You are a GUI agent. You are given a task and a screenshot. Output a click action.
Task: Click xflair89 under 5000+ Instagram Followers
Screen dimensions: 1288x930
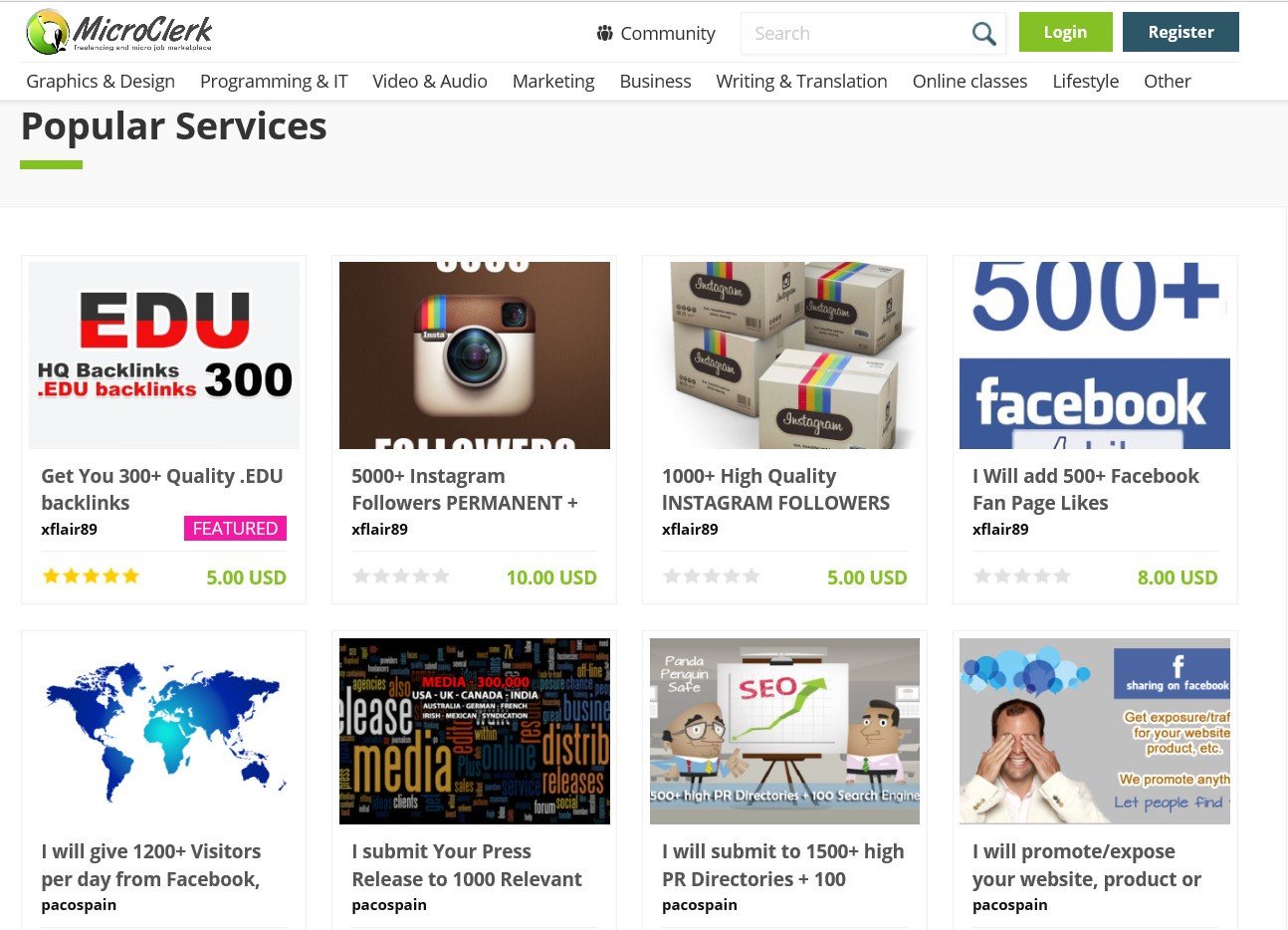coord(380,529)
